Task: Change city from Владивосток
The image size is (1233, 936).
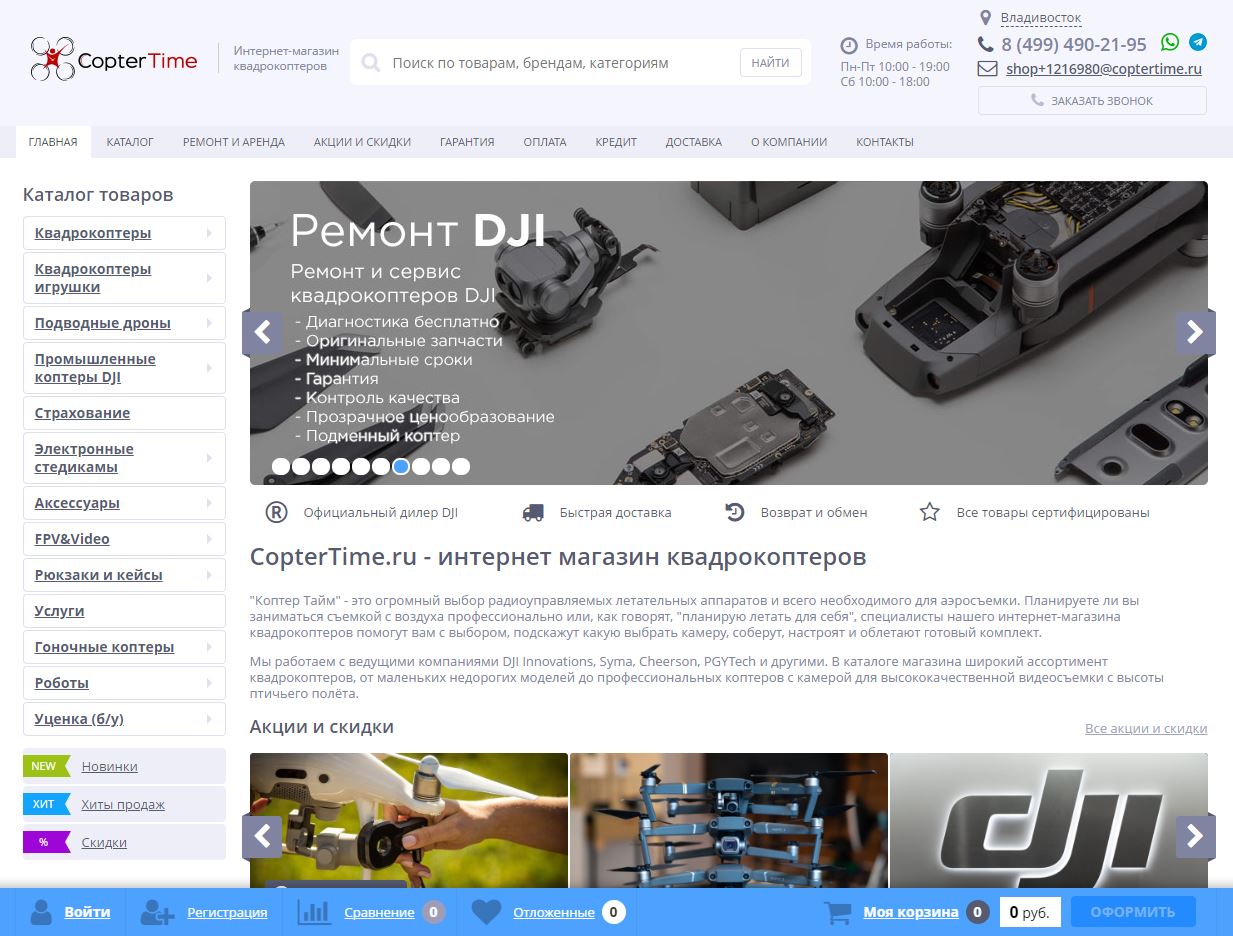Action: point(1041,18)
